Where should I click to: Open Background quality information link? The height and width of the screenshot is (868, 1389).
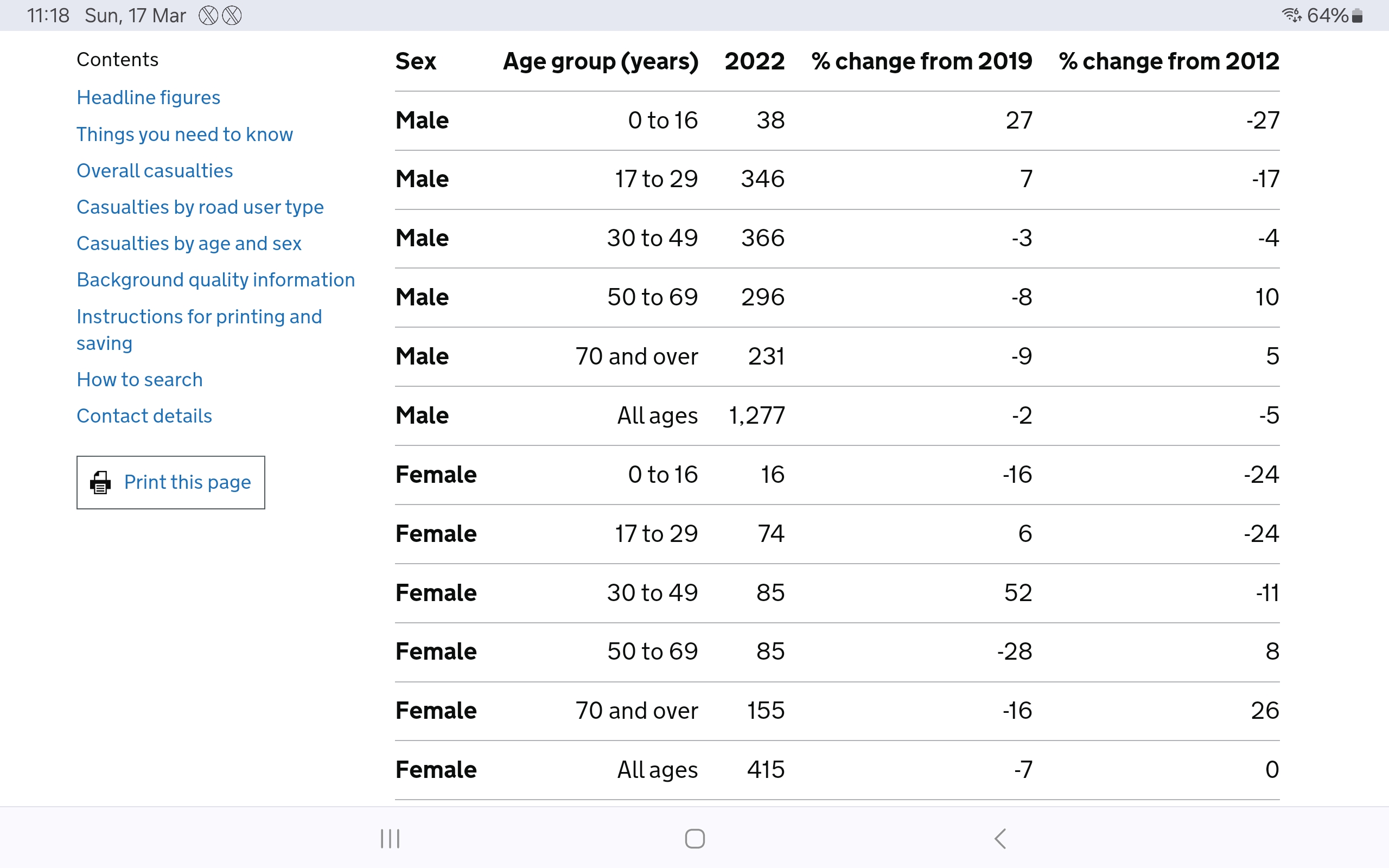point(216,279)
